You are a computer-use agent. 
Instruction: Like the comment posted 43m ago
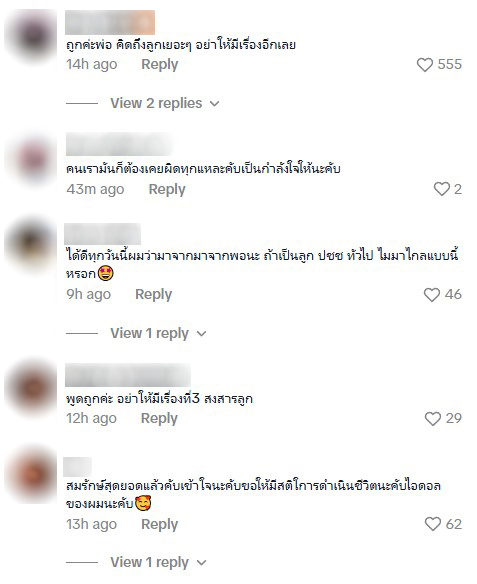click(442, 189)
